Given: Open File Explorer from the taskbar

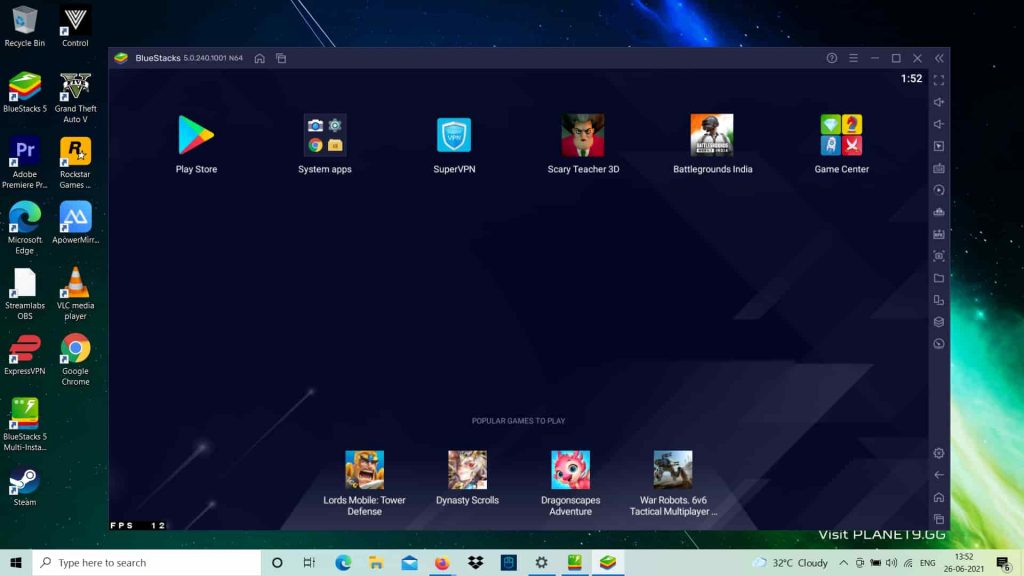Looking at the screenshot, I should 376,562.
